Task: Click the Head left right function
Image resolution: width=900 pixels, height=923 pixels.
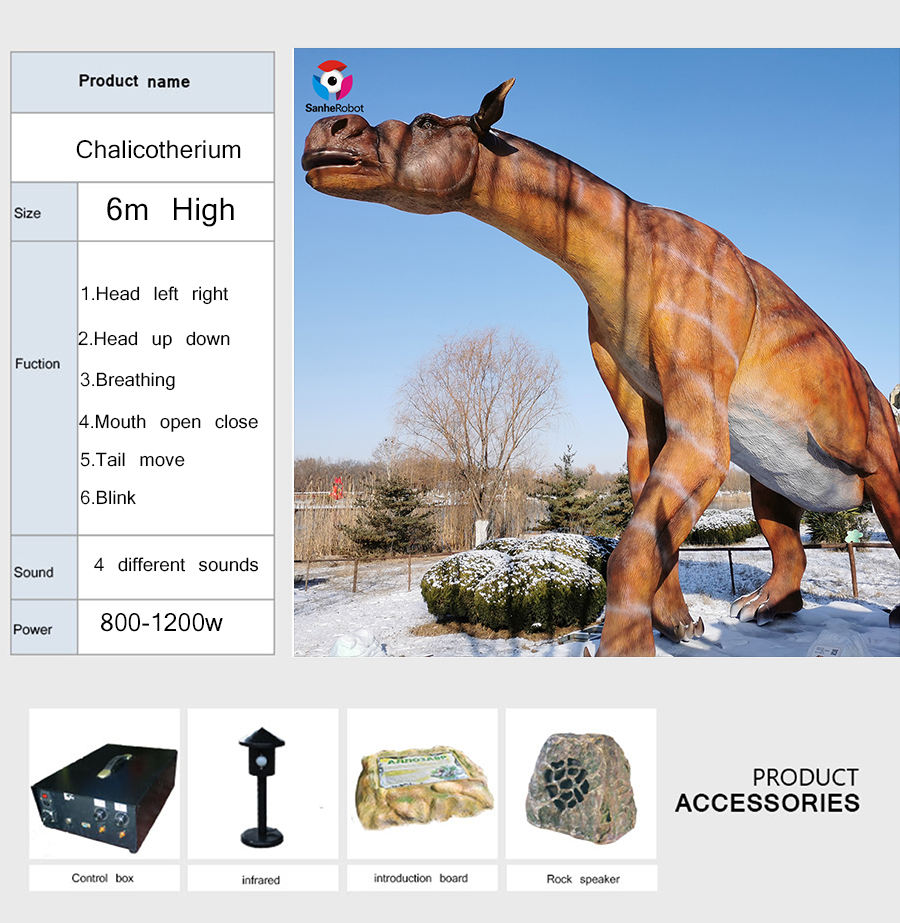Action: pyautogui.click(x=155, y=294)
